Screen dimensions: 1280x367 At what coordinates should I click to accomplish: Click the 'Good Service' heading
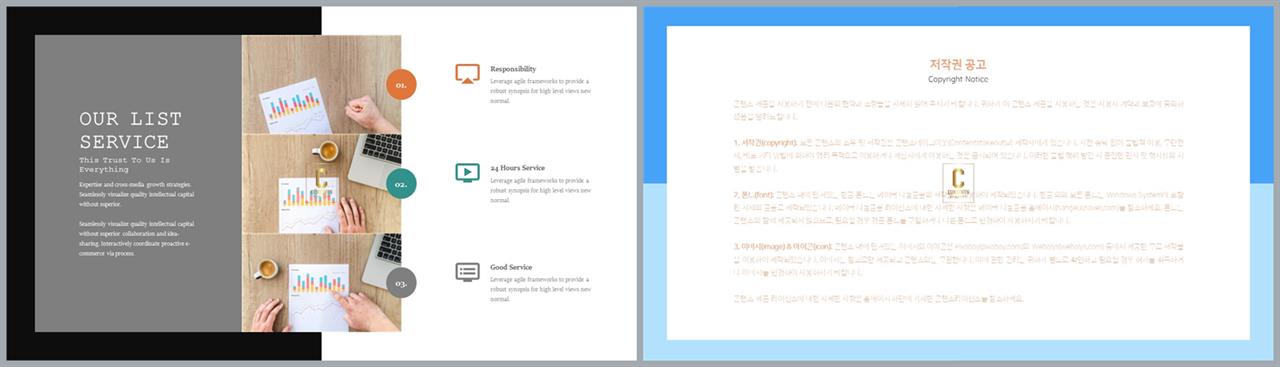[x=511, y=267]
